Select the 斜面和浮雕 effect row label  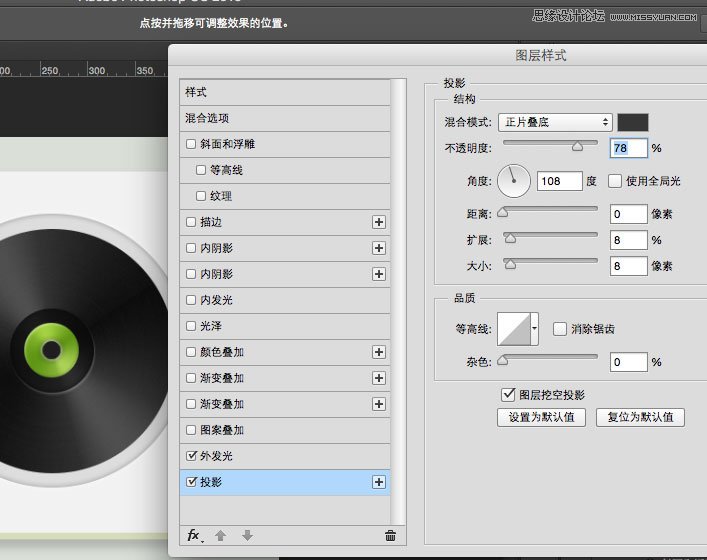pos(227,144)
